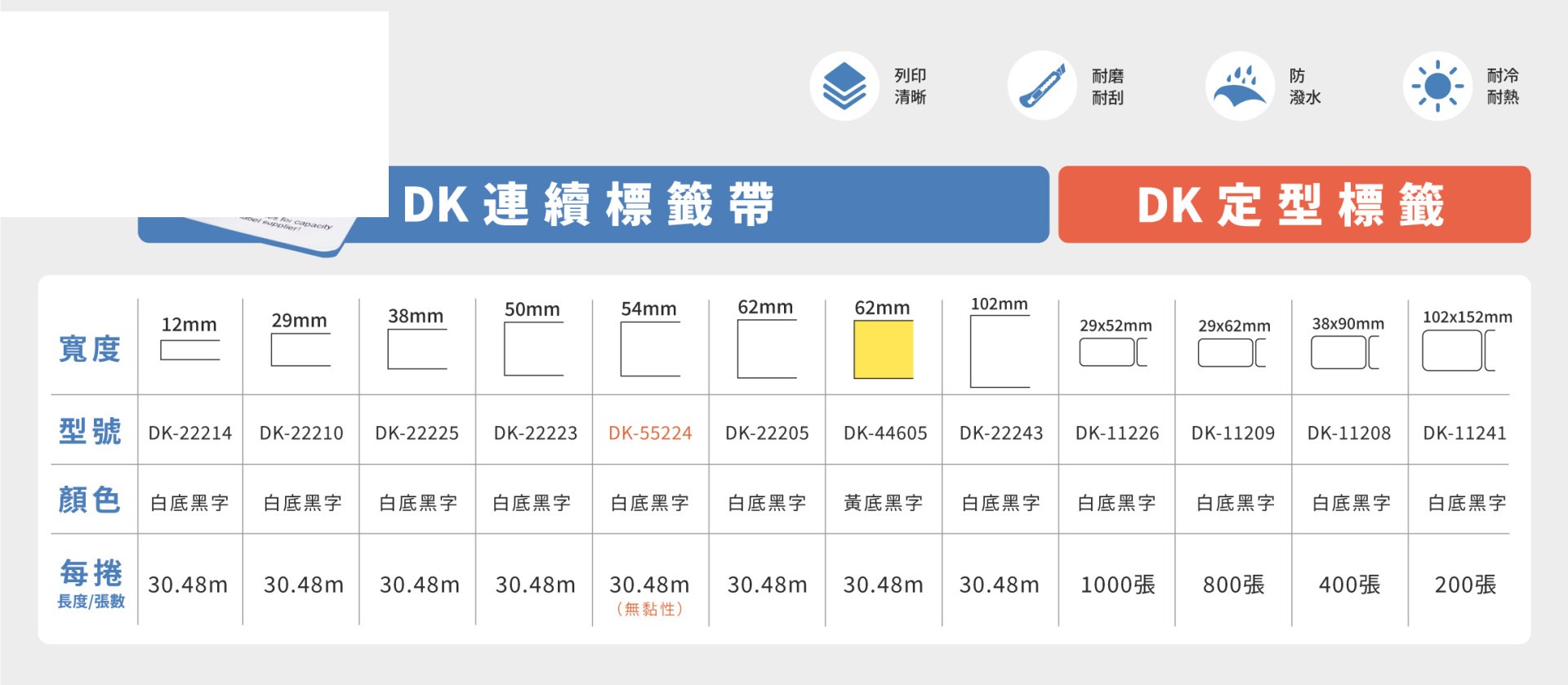Select the 102mm label shape outline
Screen dimensions: 1568x685
(1000, 351)
